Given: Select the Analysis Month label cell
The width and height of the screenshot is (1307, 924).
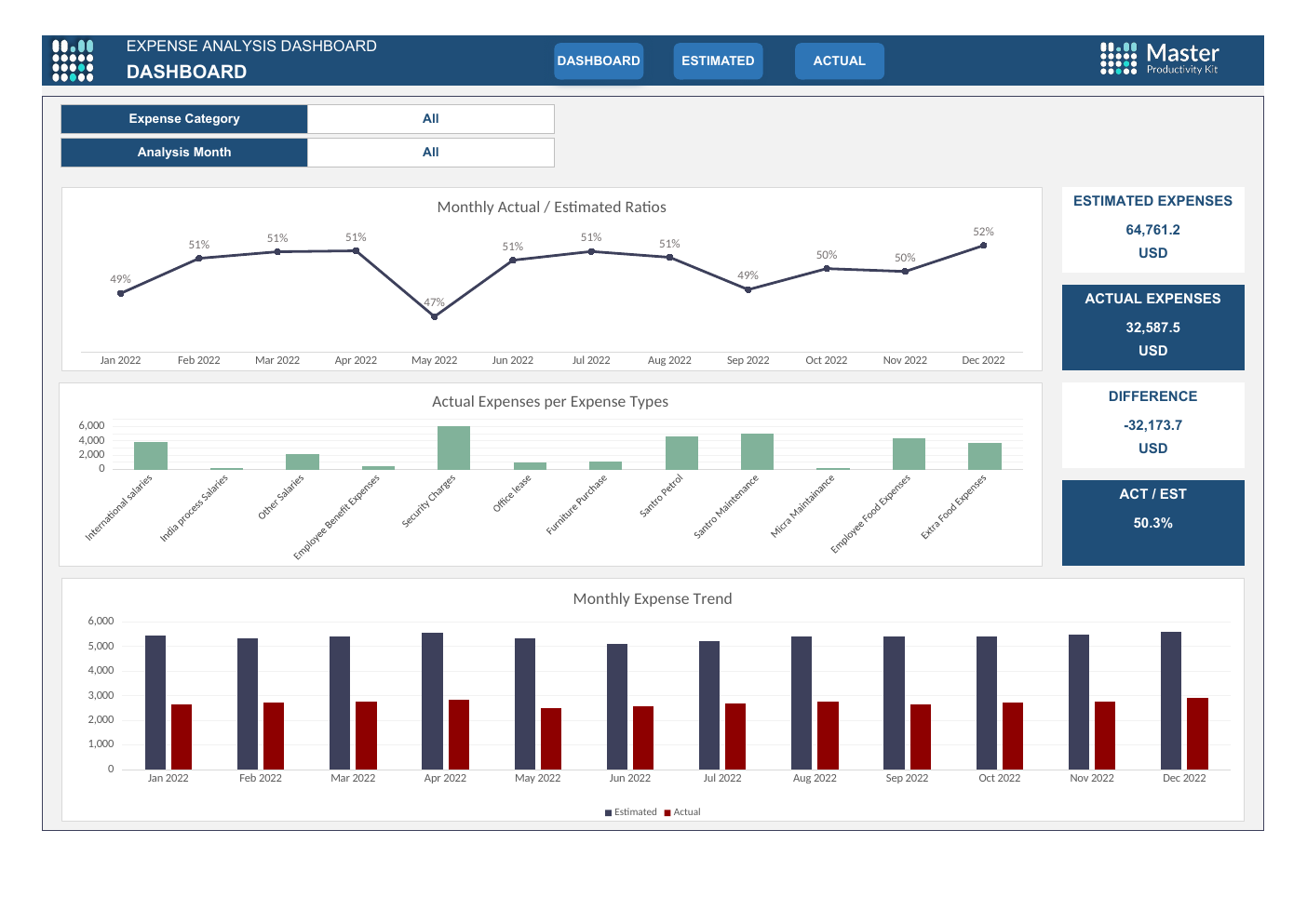Looking at the screenshot, I should coord(184,153).
